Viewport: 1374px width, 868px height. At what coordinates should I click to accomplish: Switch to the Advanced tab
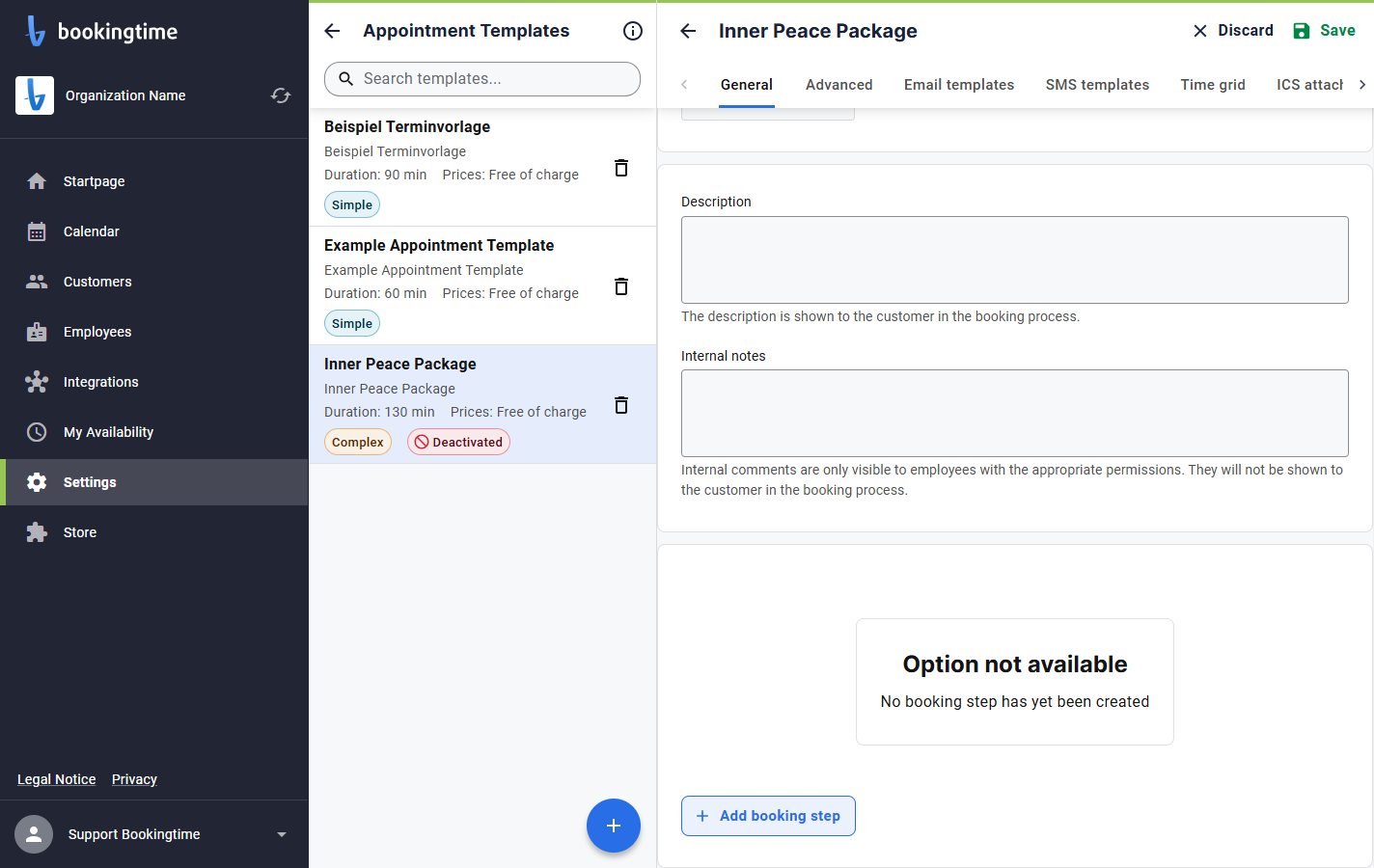click(x=839, y=85)
